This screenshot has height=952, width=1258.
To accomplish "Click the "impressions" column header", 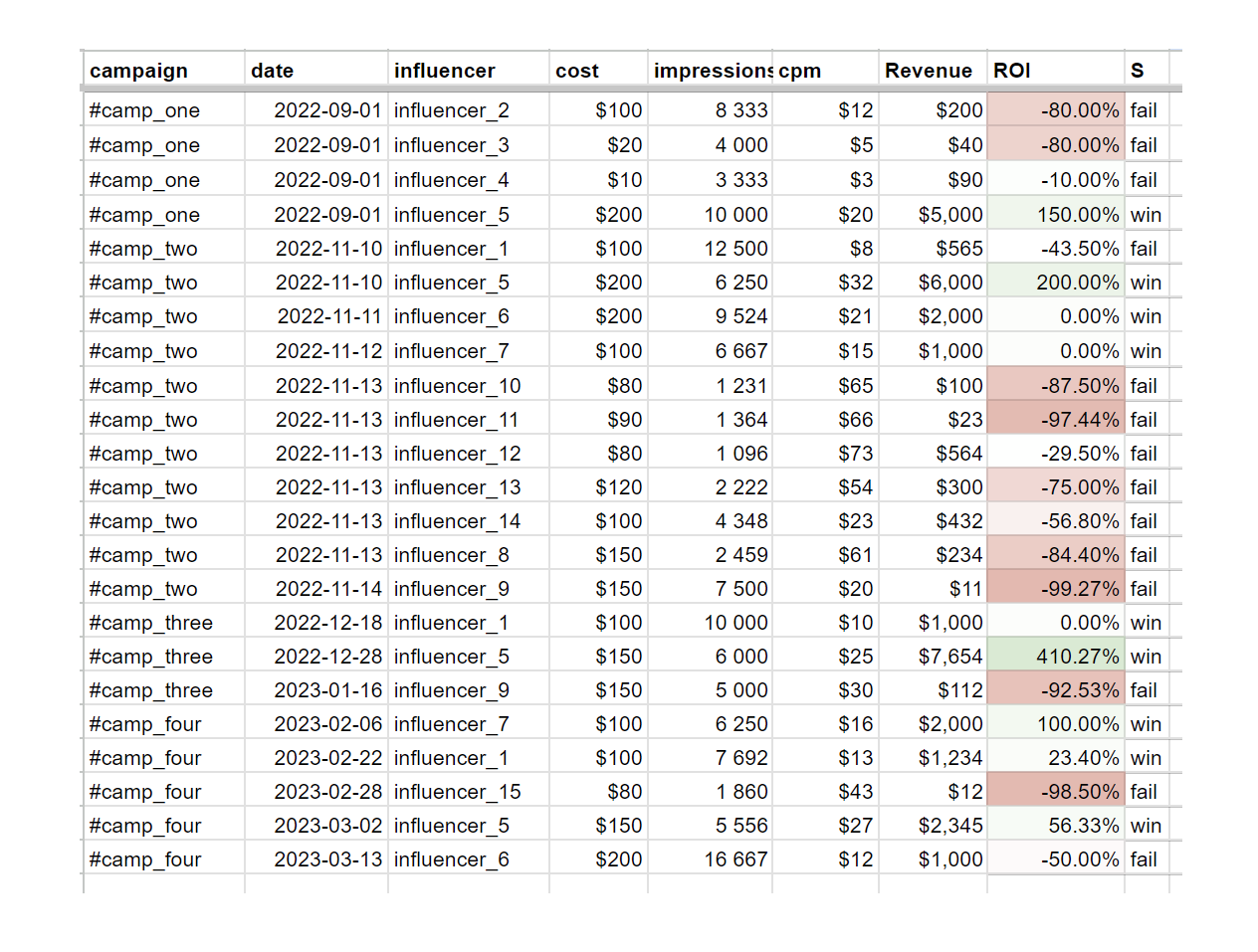I will tap(711, 71).
